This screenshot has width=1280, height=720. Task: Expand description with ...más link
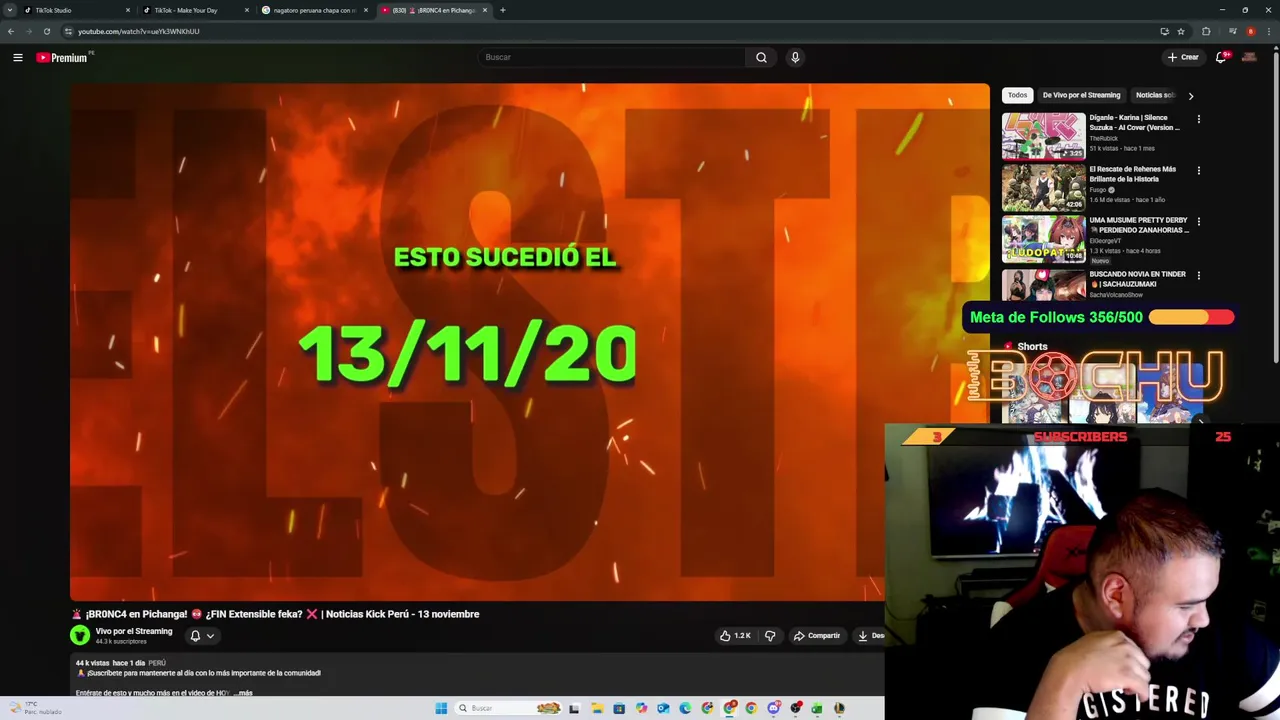coord(244,692)
